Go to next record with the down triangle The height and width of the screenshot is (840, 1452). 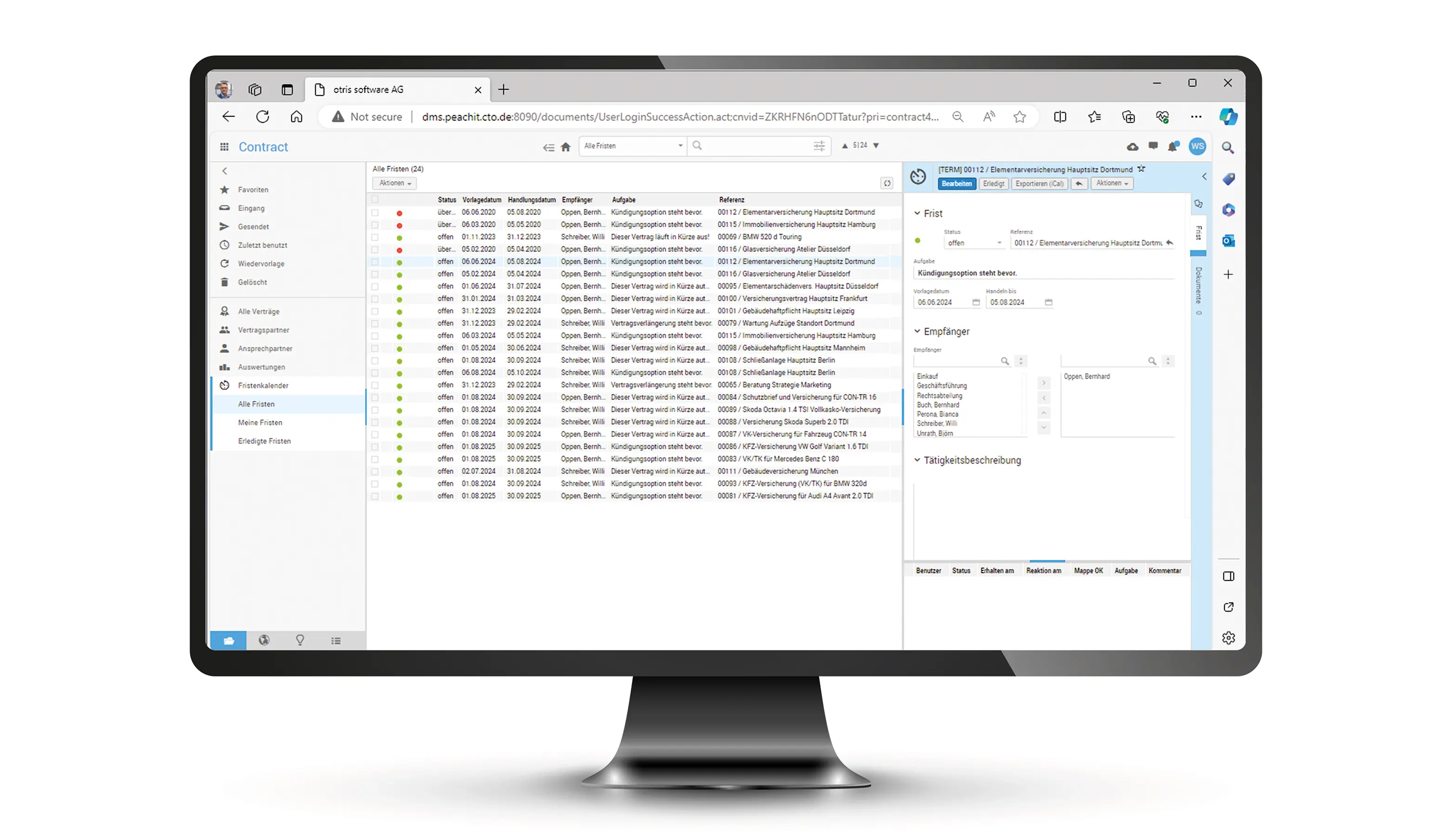[x=876, y=146]
